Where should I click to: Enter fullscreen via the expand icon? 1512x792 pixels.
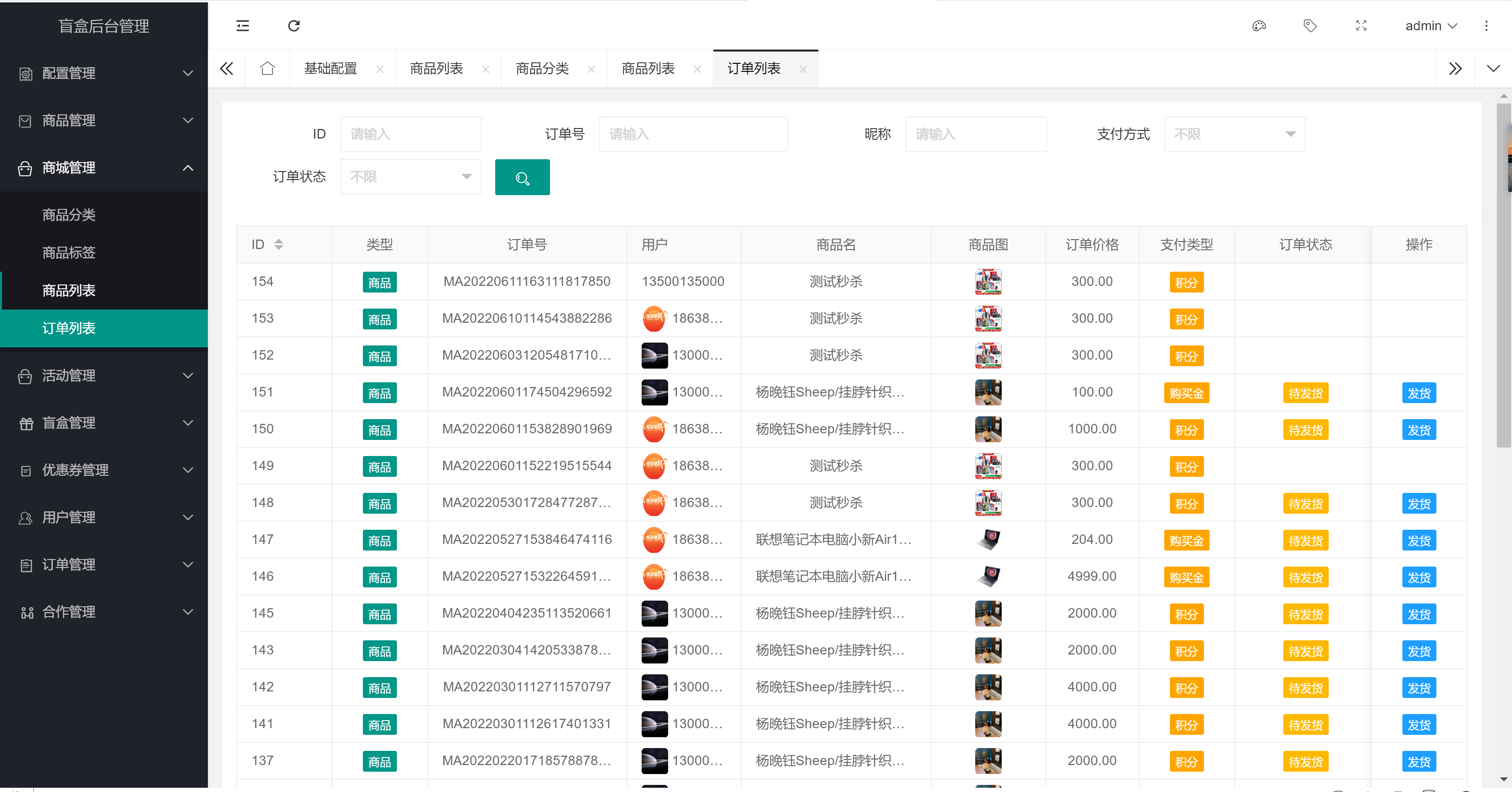(1361, 26)
